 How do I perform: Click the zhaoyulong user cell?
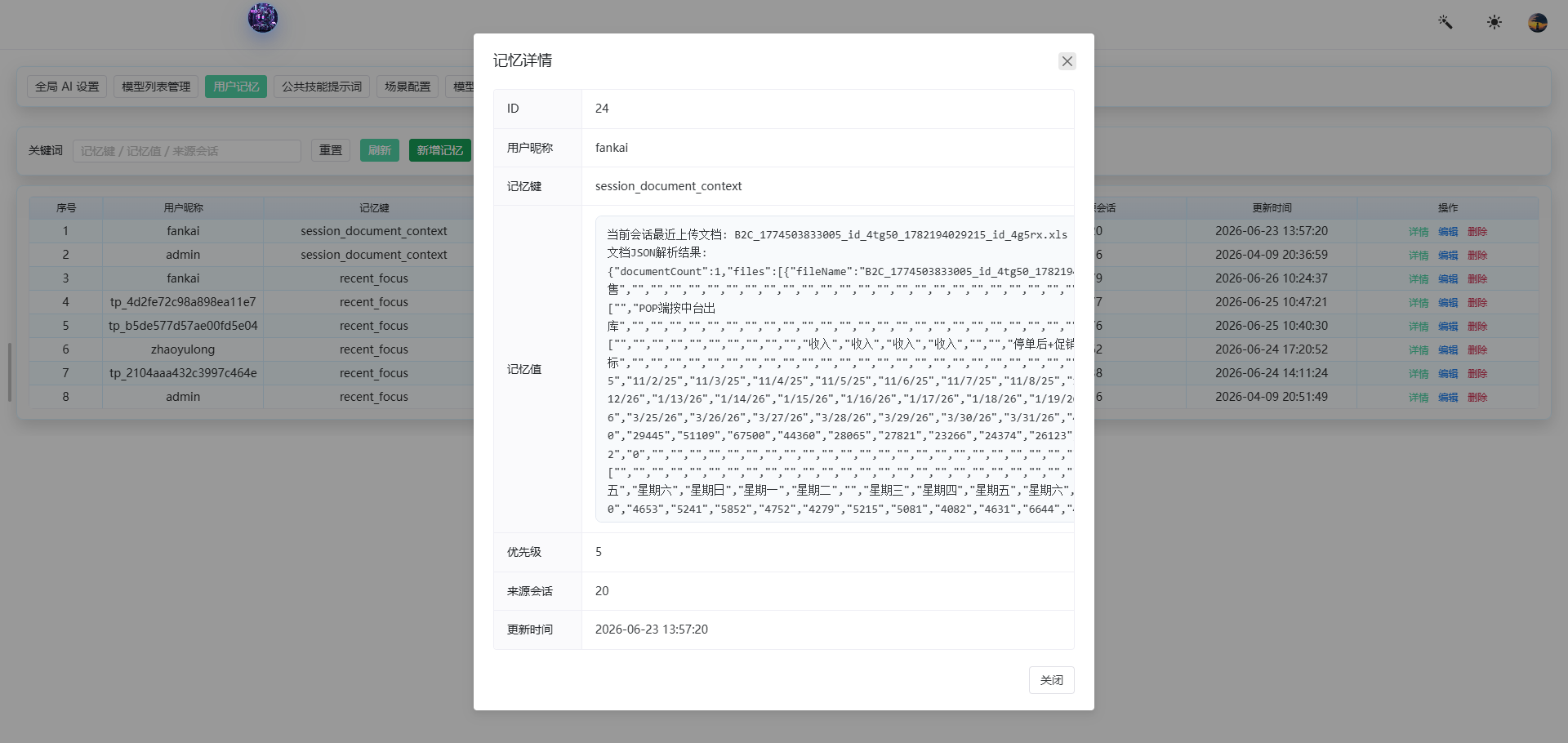pyautogui.click(x=183, y=349)
